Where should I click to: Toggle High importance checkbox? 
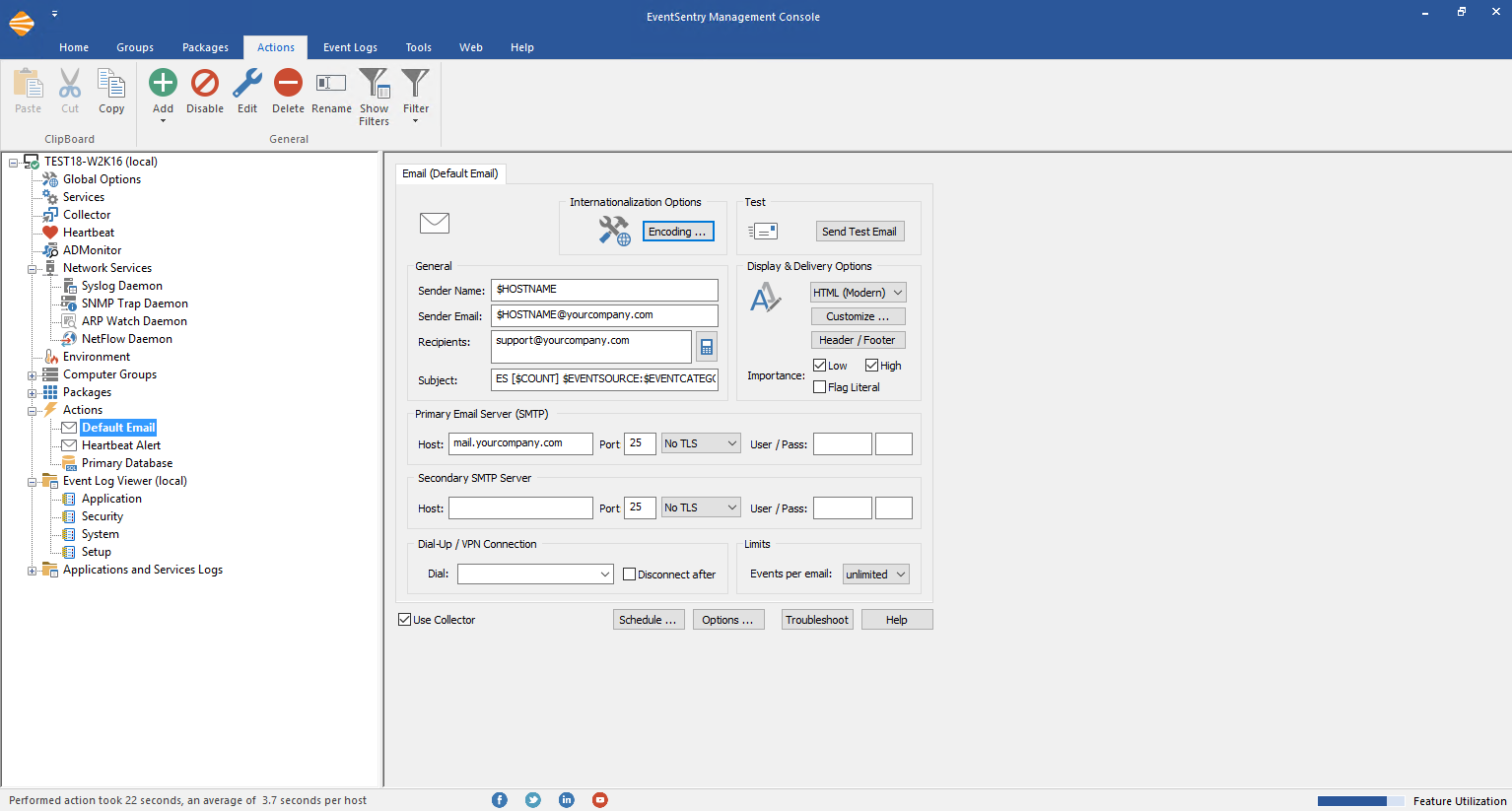(x=871, y=366)
